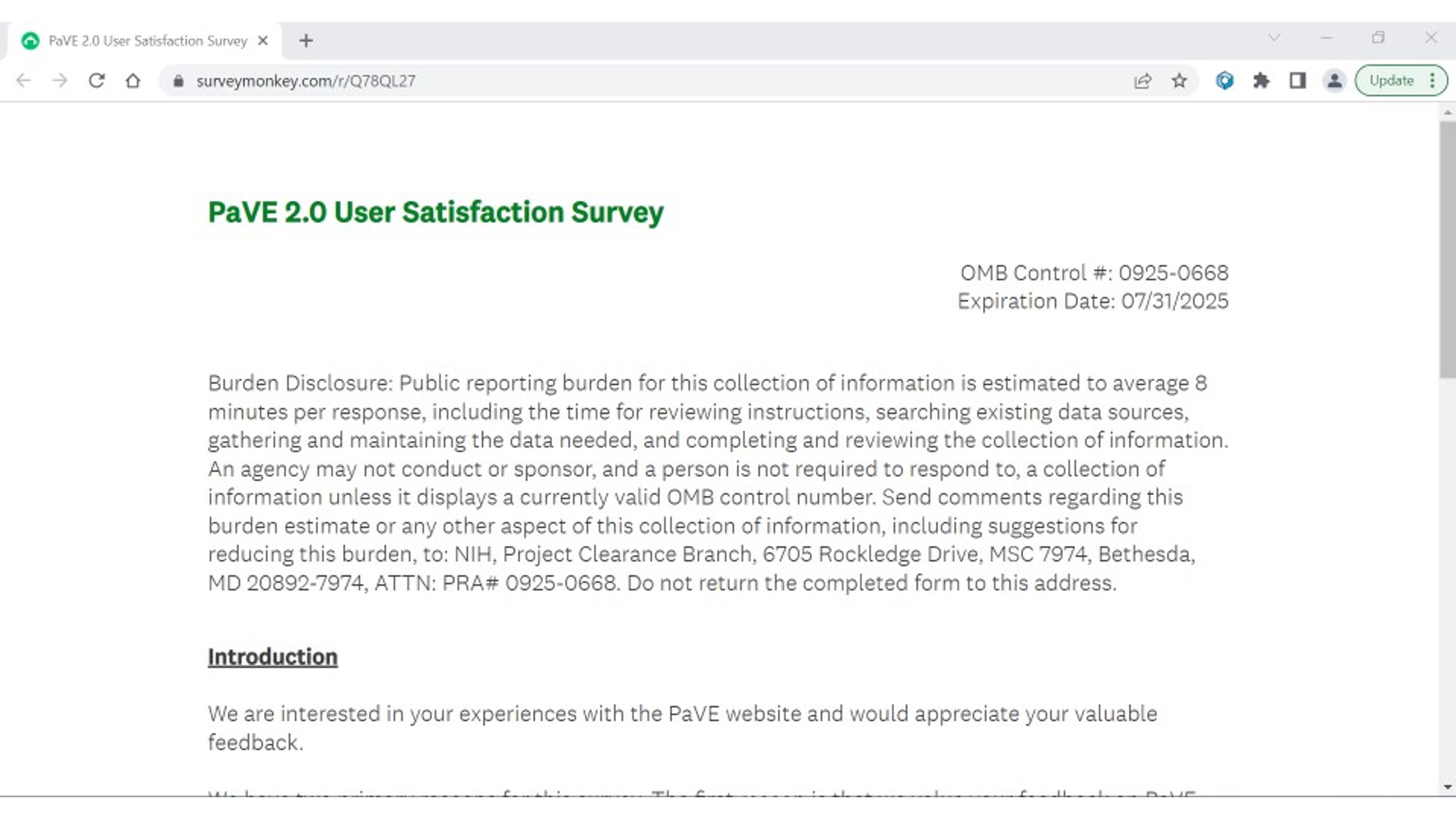Screen dimensions: 1456x819
Task: Expand the tab search chevron
Action: pos(1274,38)
